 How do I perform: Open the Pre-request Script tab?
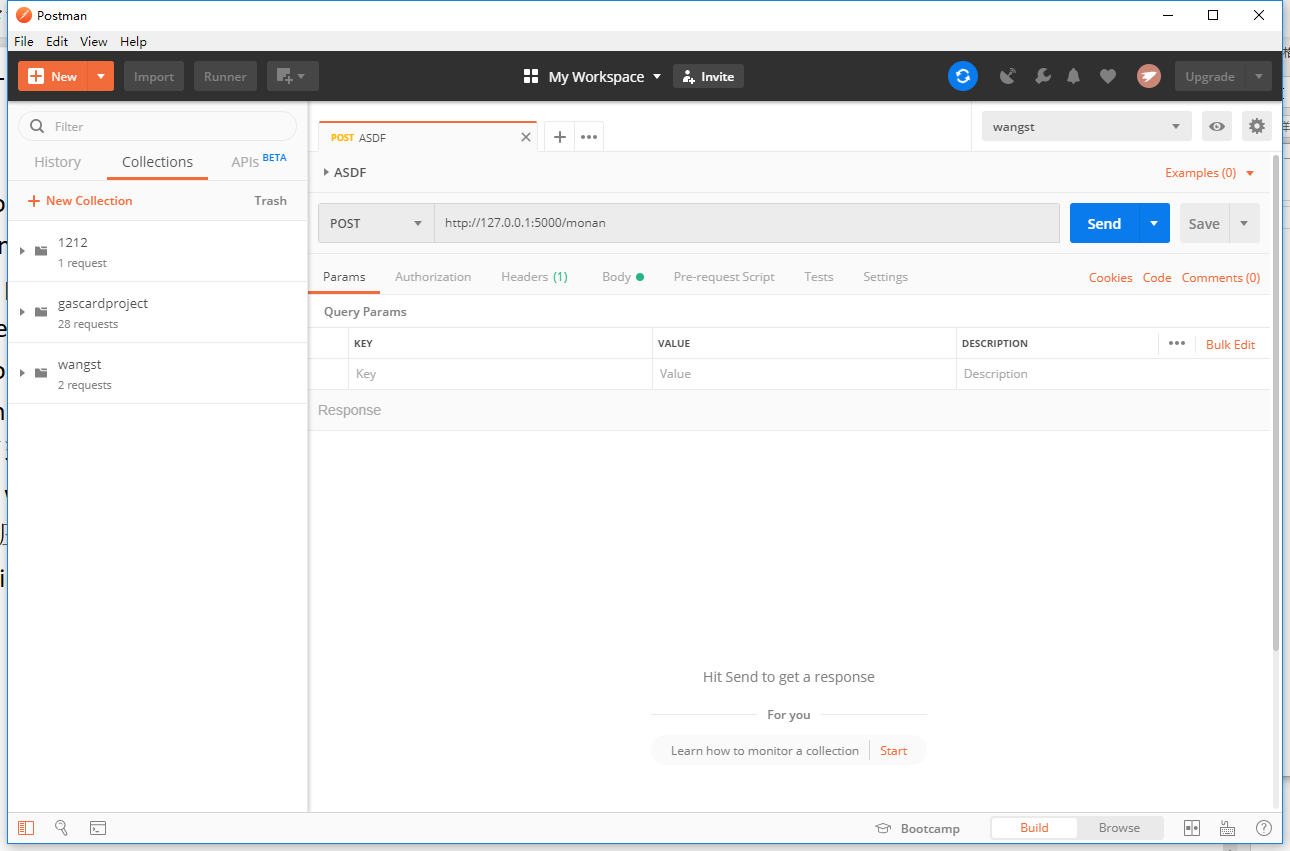724,277
